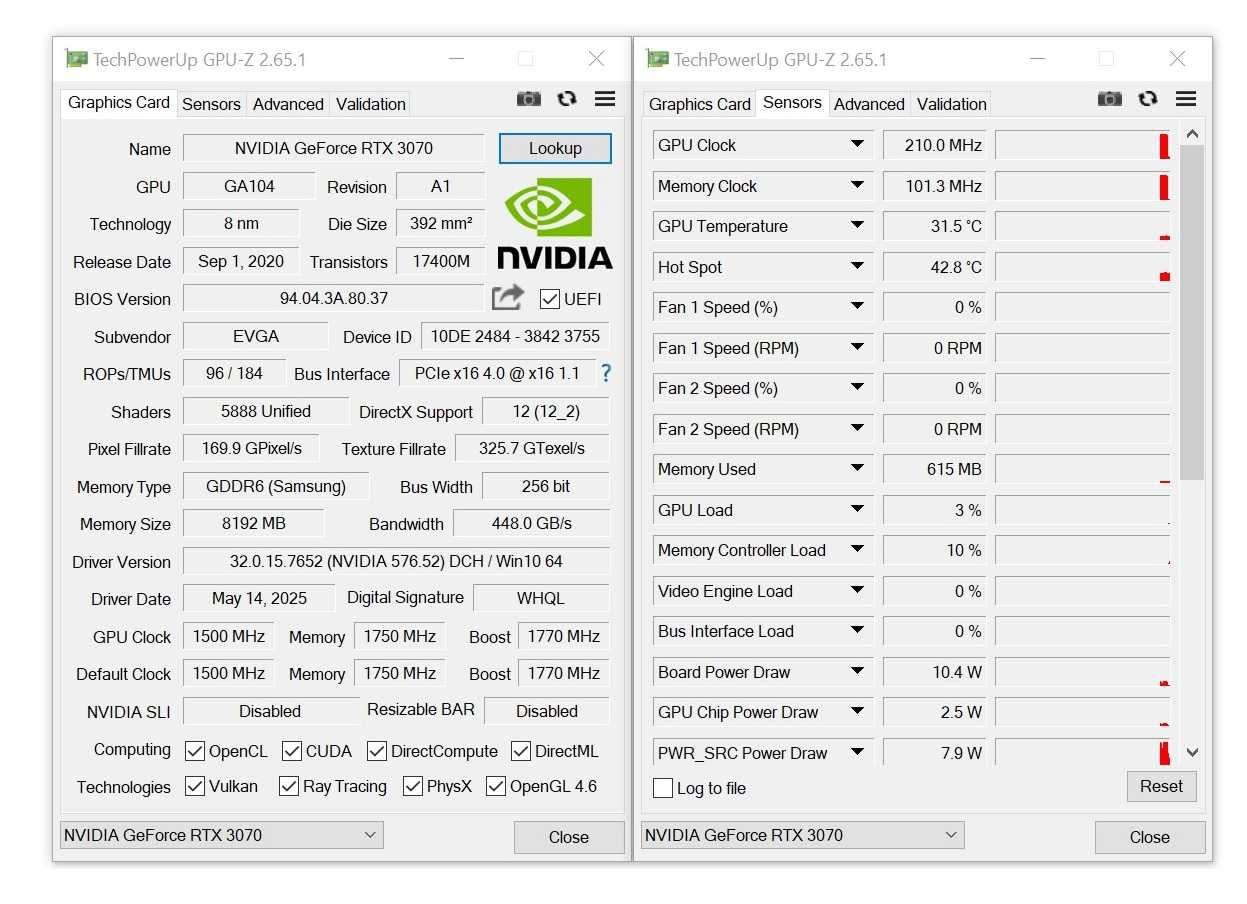Image resolution: width=1247 pixels, height=904 pixels.
Task: Toggle the OpenCL checkbox
Action: [x=195, y=751]
